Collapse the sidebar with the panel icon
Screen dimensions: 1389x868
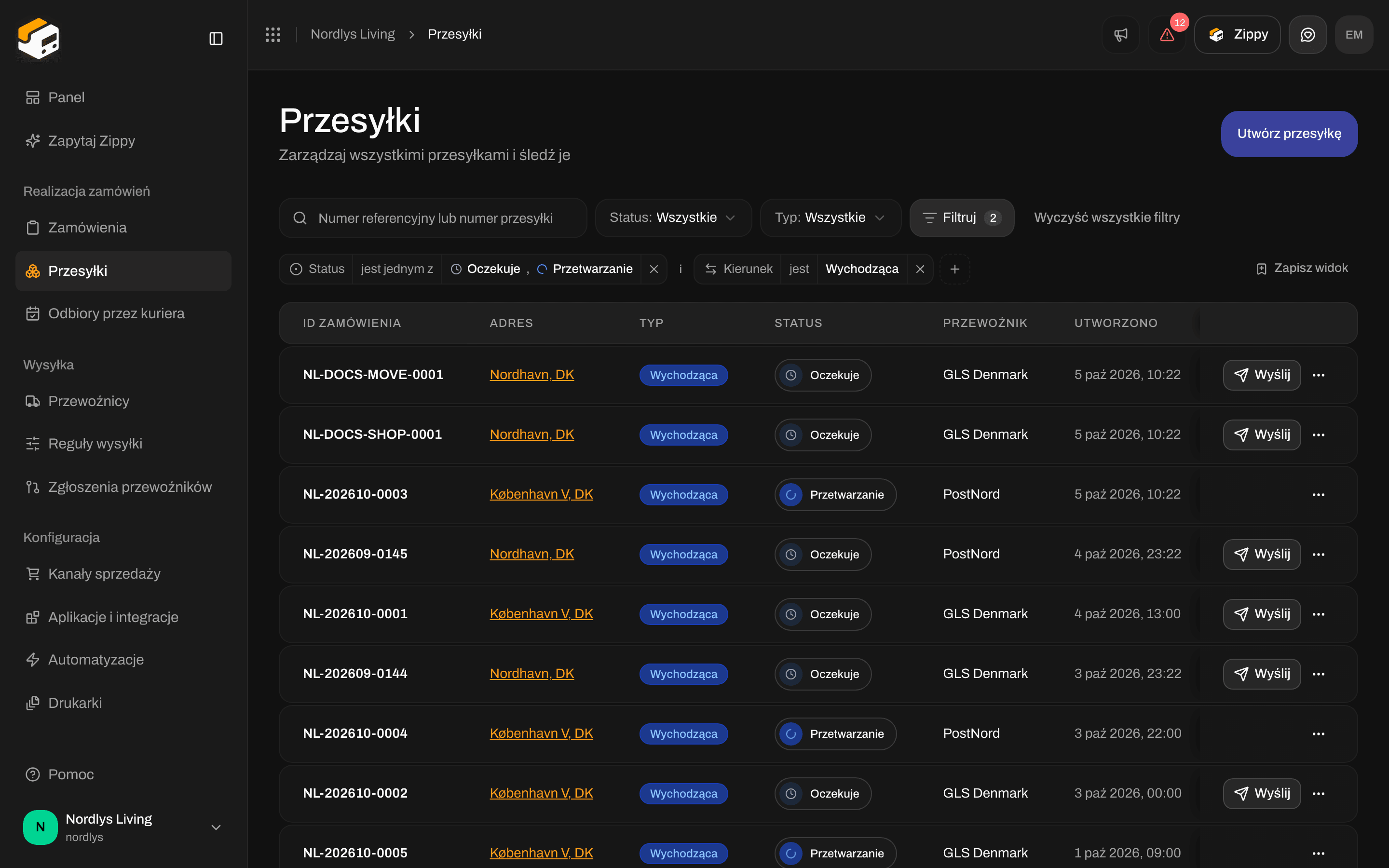[x=216, y=39]
